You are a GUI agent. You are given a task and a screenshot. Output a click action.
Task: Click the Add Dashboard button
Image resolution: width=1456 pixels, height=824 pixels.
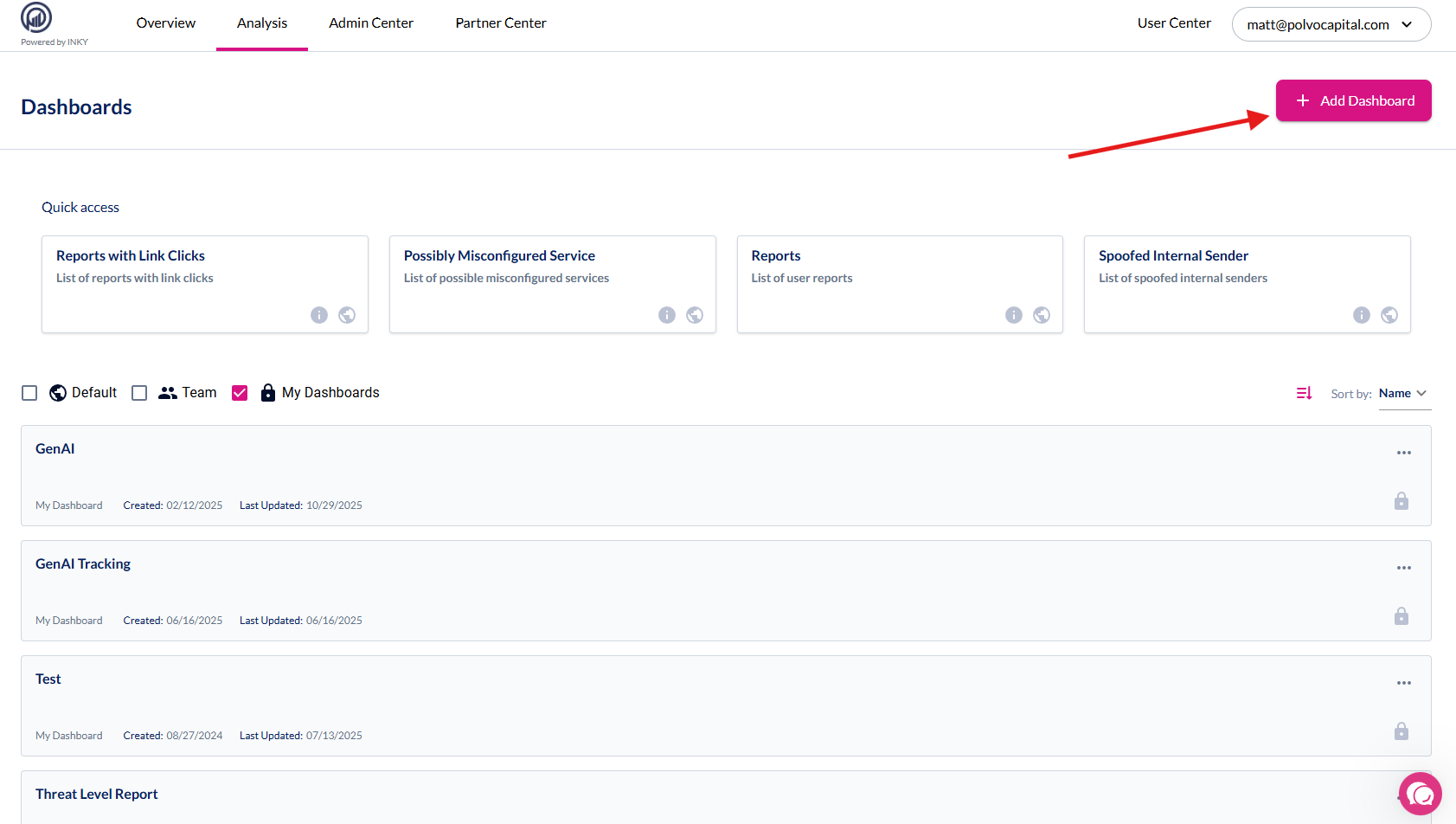point(1354,100)
